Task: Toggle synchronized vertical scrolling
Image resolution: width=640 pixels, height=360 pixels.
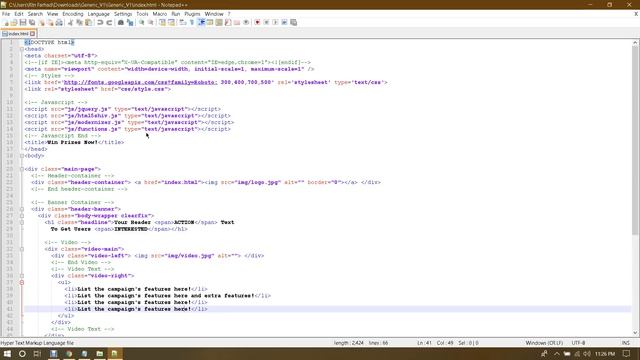Action: click(162, 22)
